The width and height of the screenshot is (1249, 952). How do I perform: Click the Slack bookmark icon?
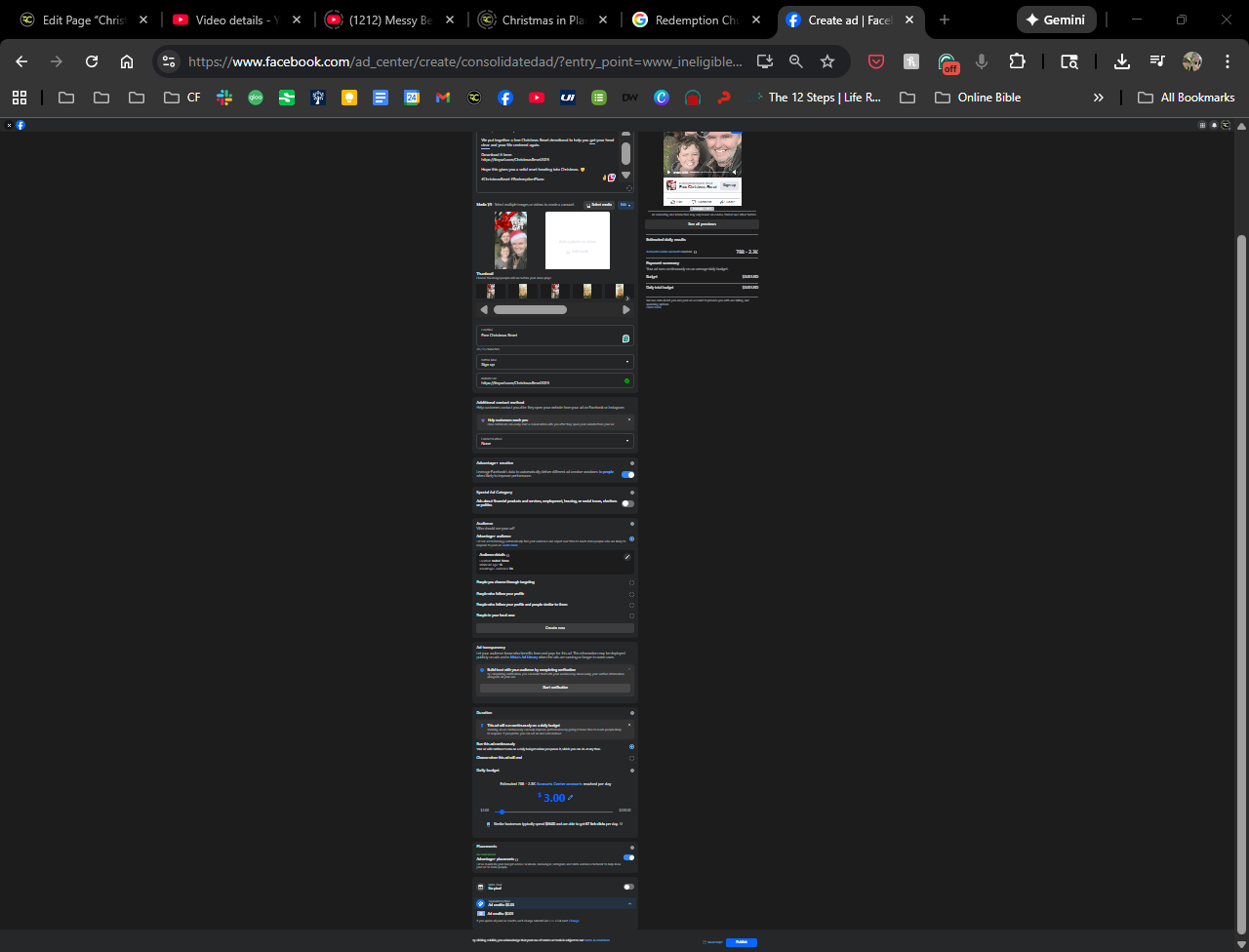224,98
